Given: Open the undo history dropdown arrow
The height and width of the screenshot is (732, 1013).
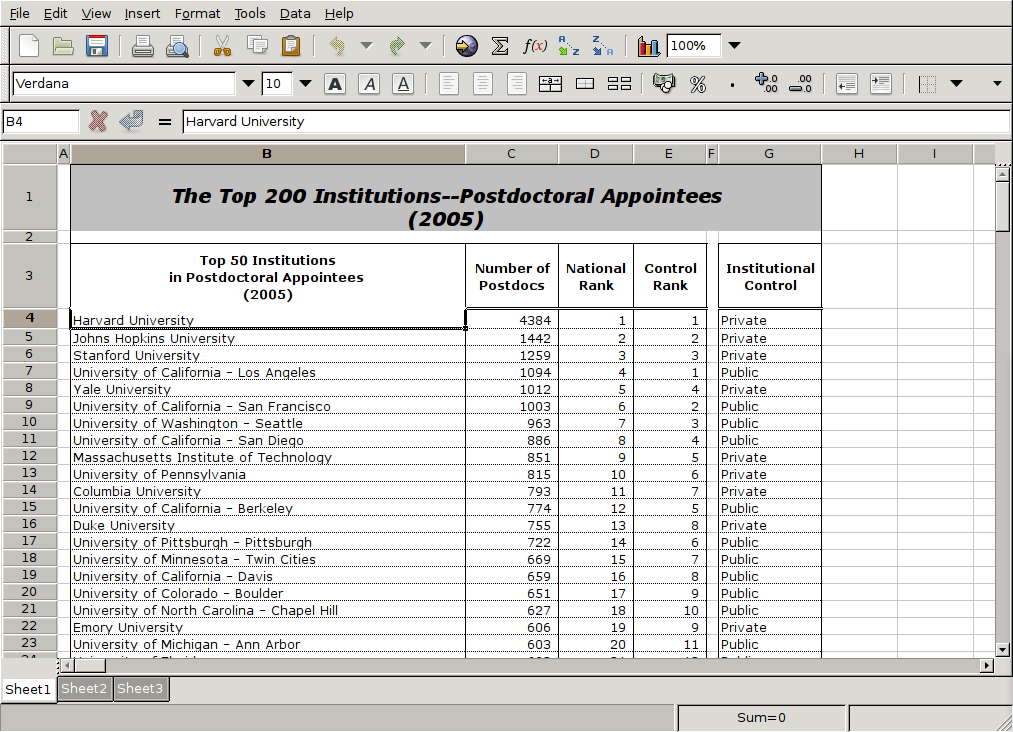Looking at the screenshot, I should tap(366, 46).
